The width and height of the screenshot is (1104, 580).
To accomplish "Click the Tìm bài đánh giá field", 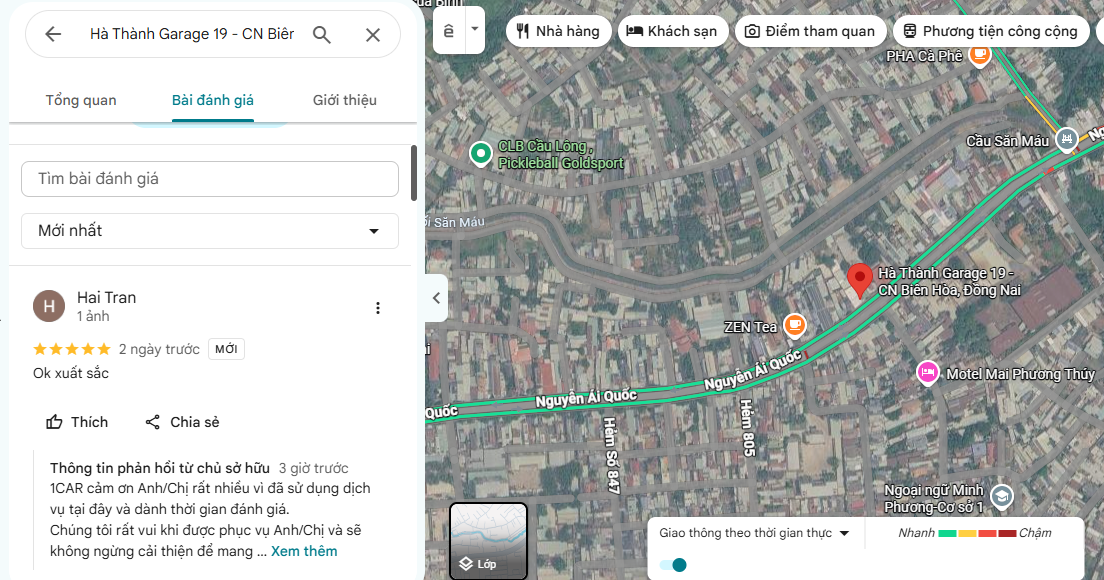I will click(x=210, y=179).
